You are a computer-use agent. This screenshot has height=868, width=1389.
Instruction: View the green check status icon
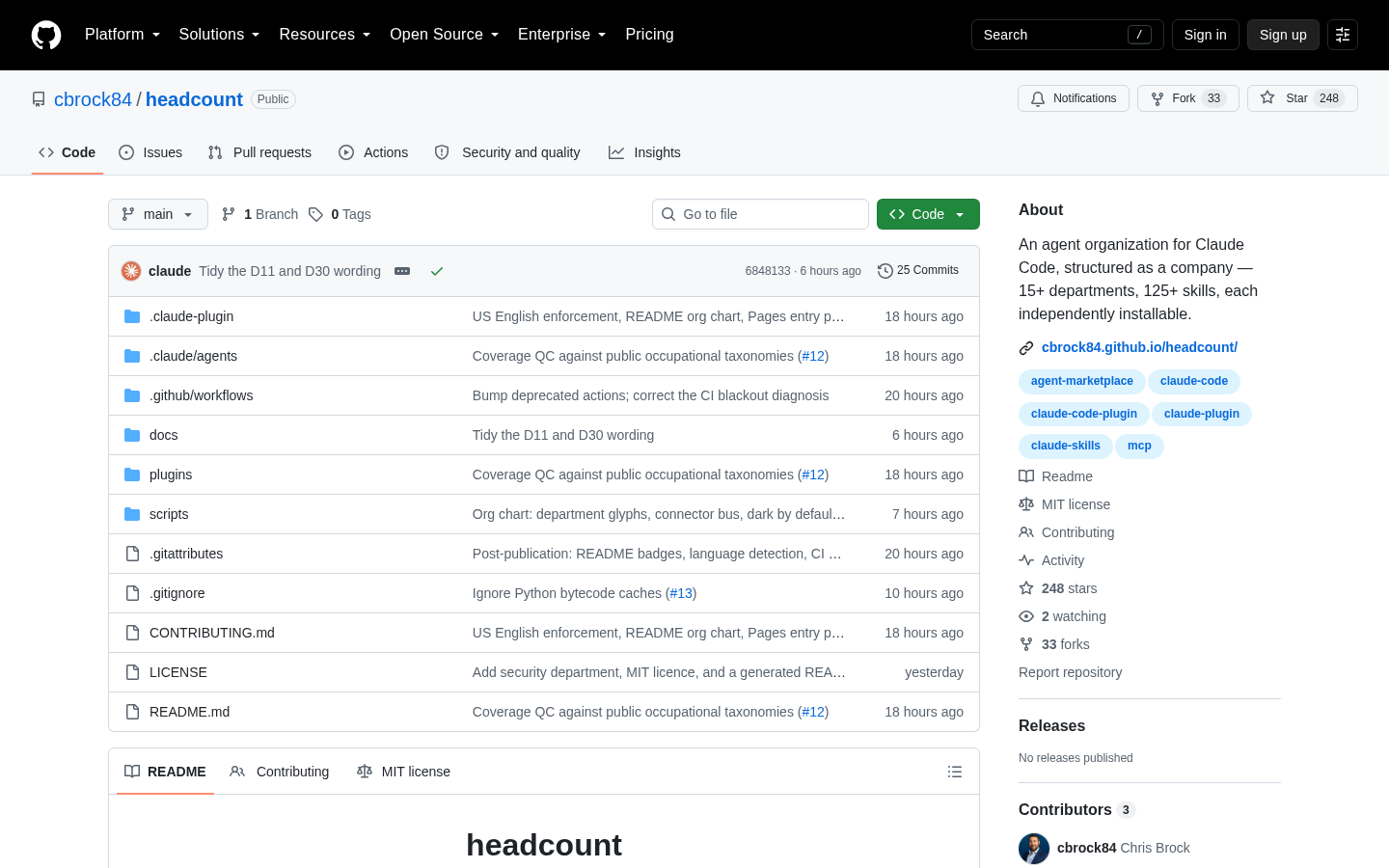coord(437,271)
